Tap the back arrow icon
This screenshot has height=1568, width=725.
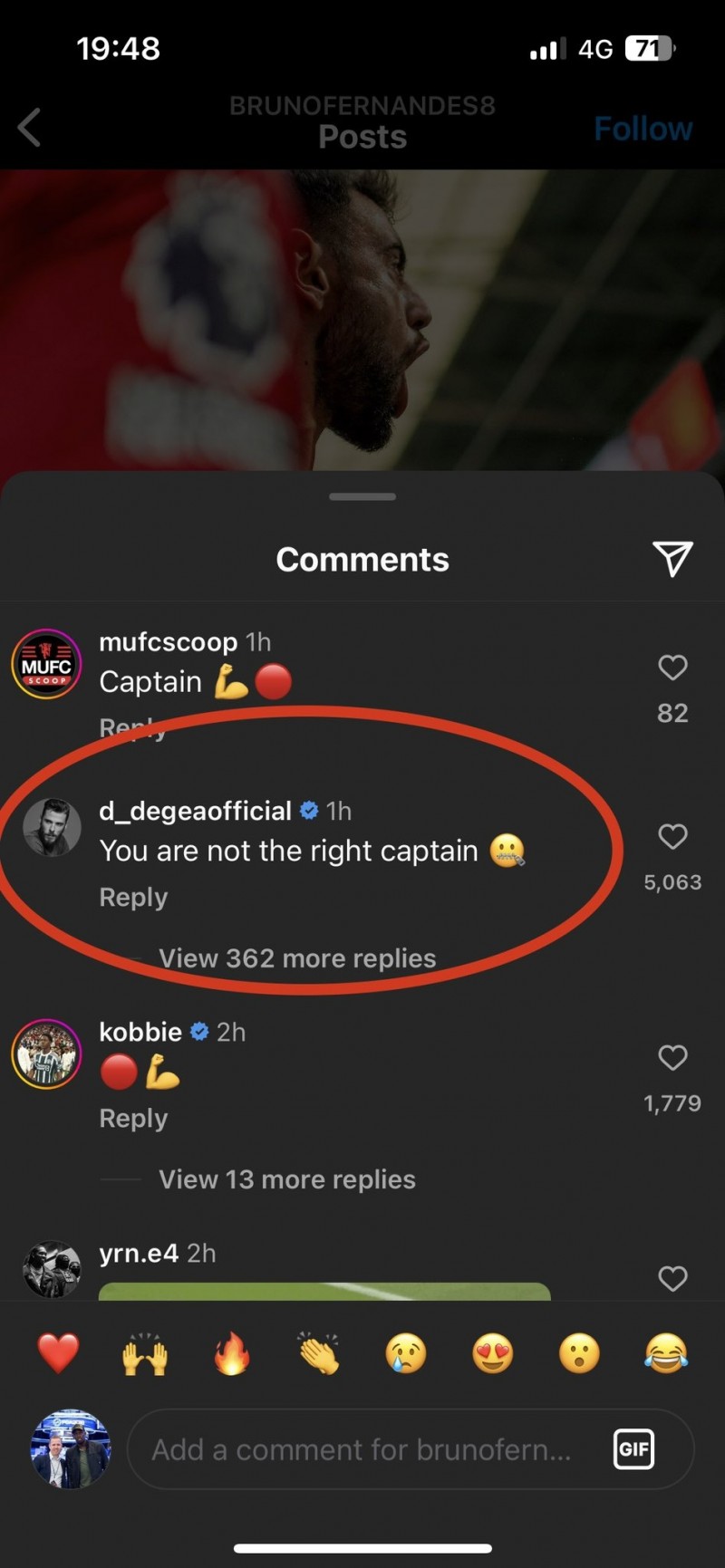[x=30, y=128]
